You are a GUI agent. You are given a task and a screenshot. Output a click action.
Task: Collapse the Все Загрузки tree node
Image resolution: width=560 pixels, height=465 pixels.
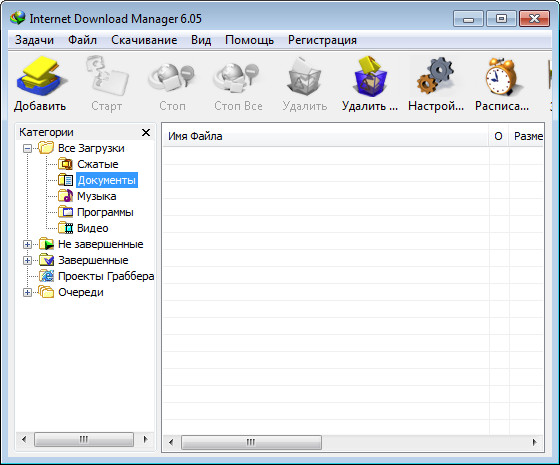pyautogui.click(x=27, y=148)
